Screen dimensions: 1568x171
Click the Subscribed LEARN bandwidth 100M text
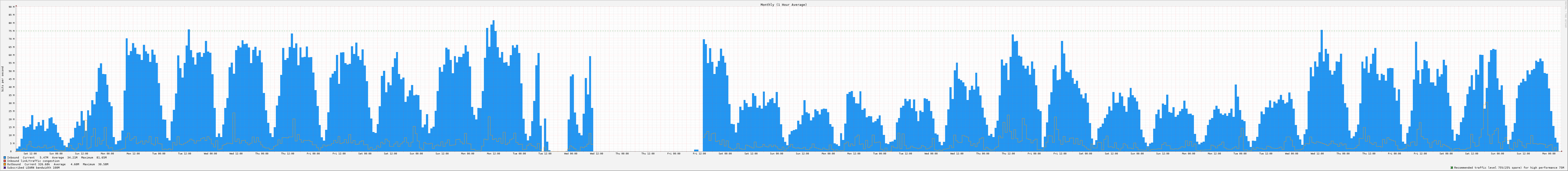(x=34, y=167)
